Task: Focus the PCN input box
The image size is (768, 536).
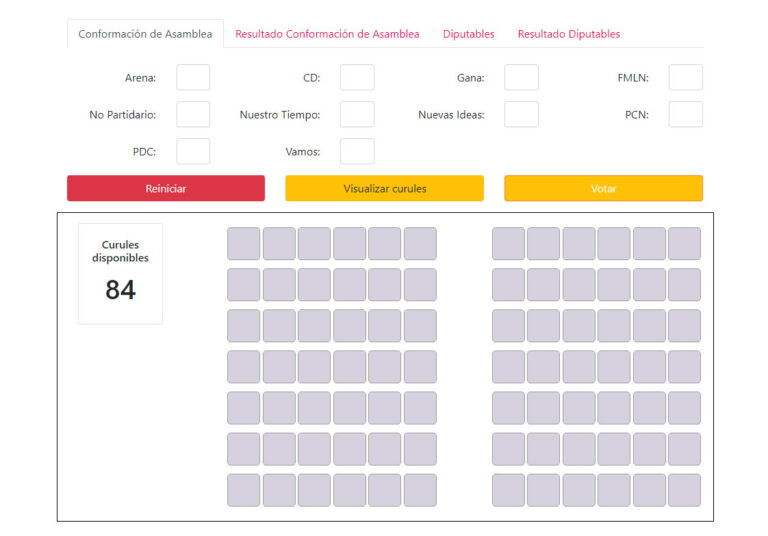Action: [x=685, y=114]
